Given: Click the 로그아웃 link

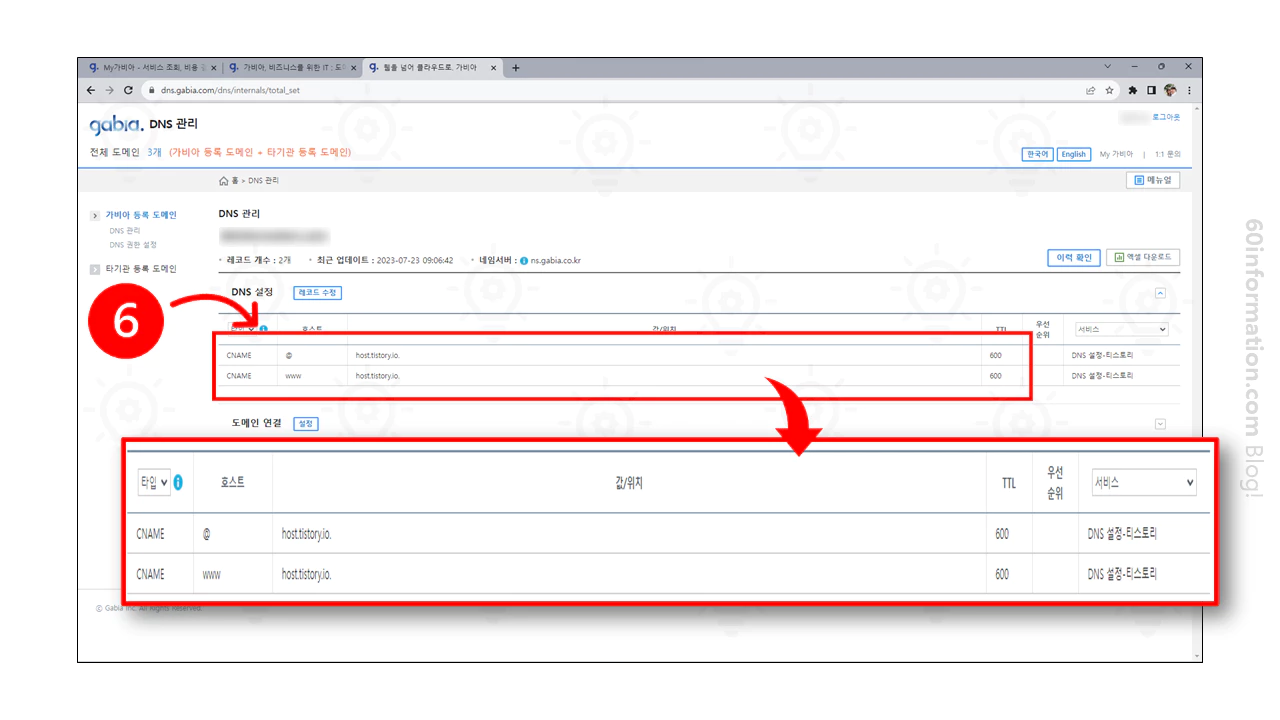Looking at the screenshot, I should click(x=1166, y=117).
